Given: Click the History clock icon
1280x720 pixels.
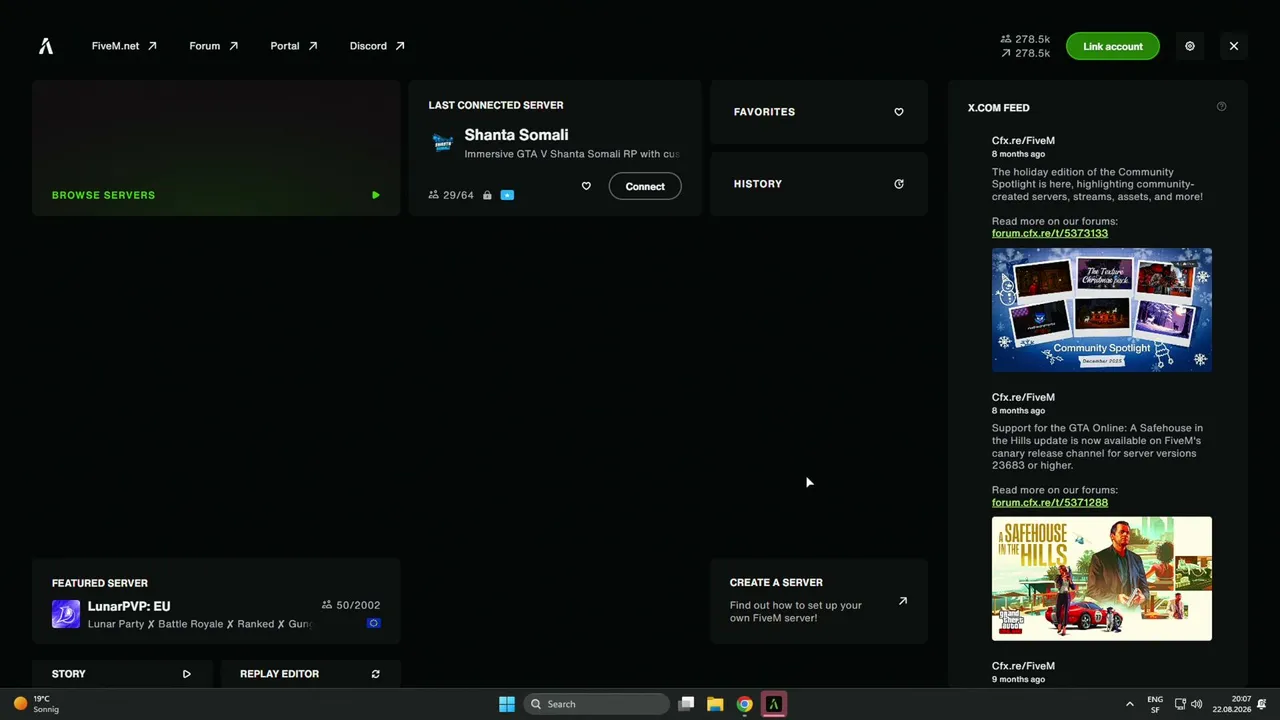Looking at the screenshot, I should click(898, 184).
